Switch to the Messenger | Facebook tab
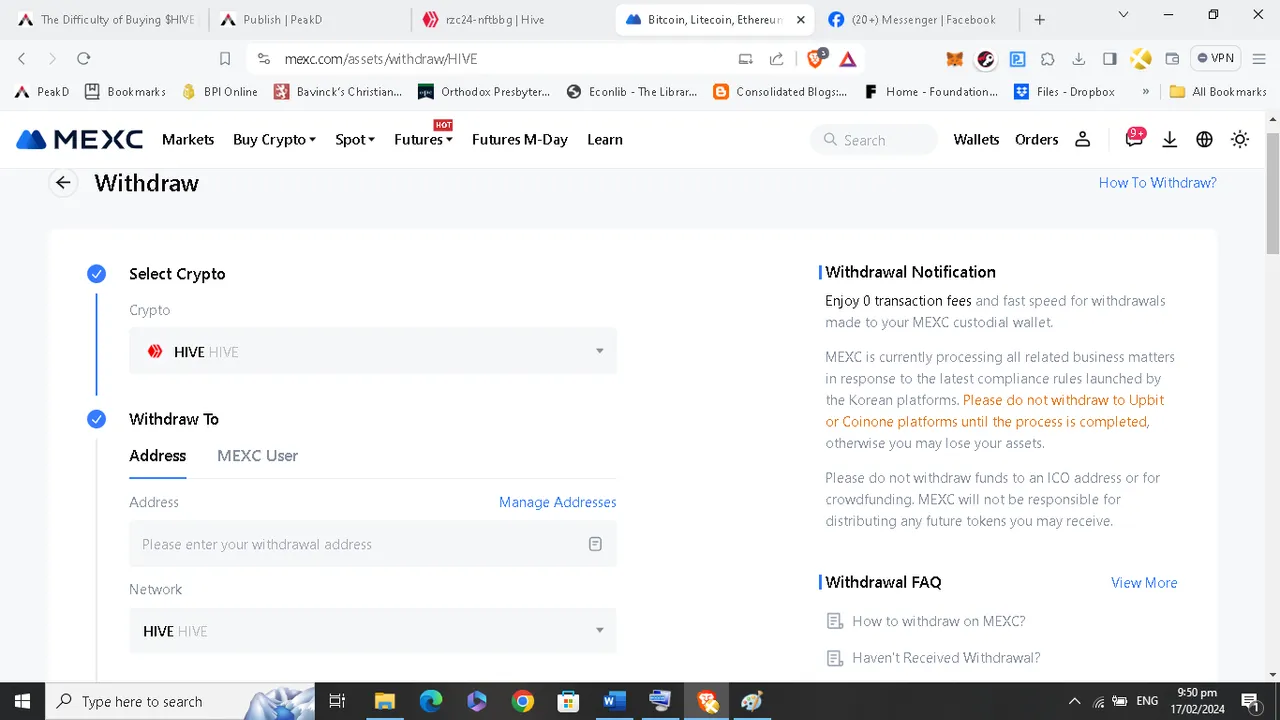The width and height of the screenshot is (1280, 720). pos(918,19)
